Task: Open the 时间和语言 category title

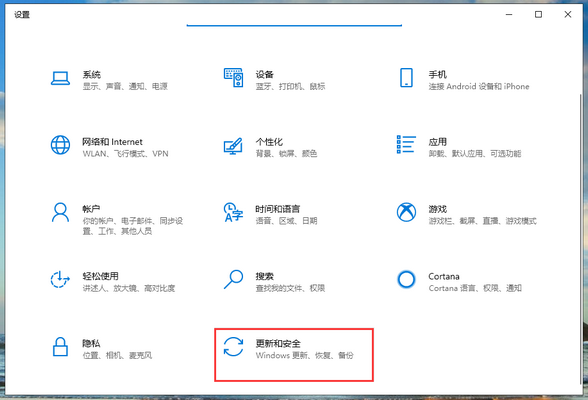Action: click(x=278, y=209)
